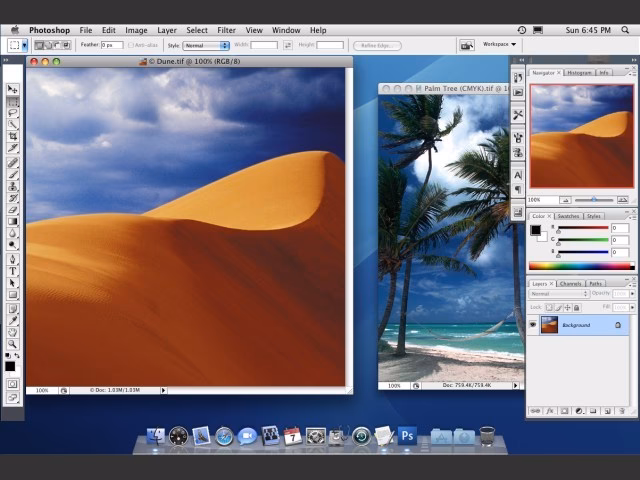Open the Filter menu

coord(227,30)
